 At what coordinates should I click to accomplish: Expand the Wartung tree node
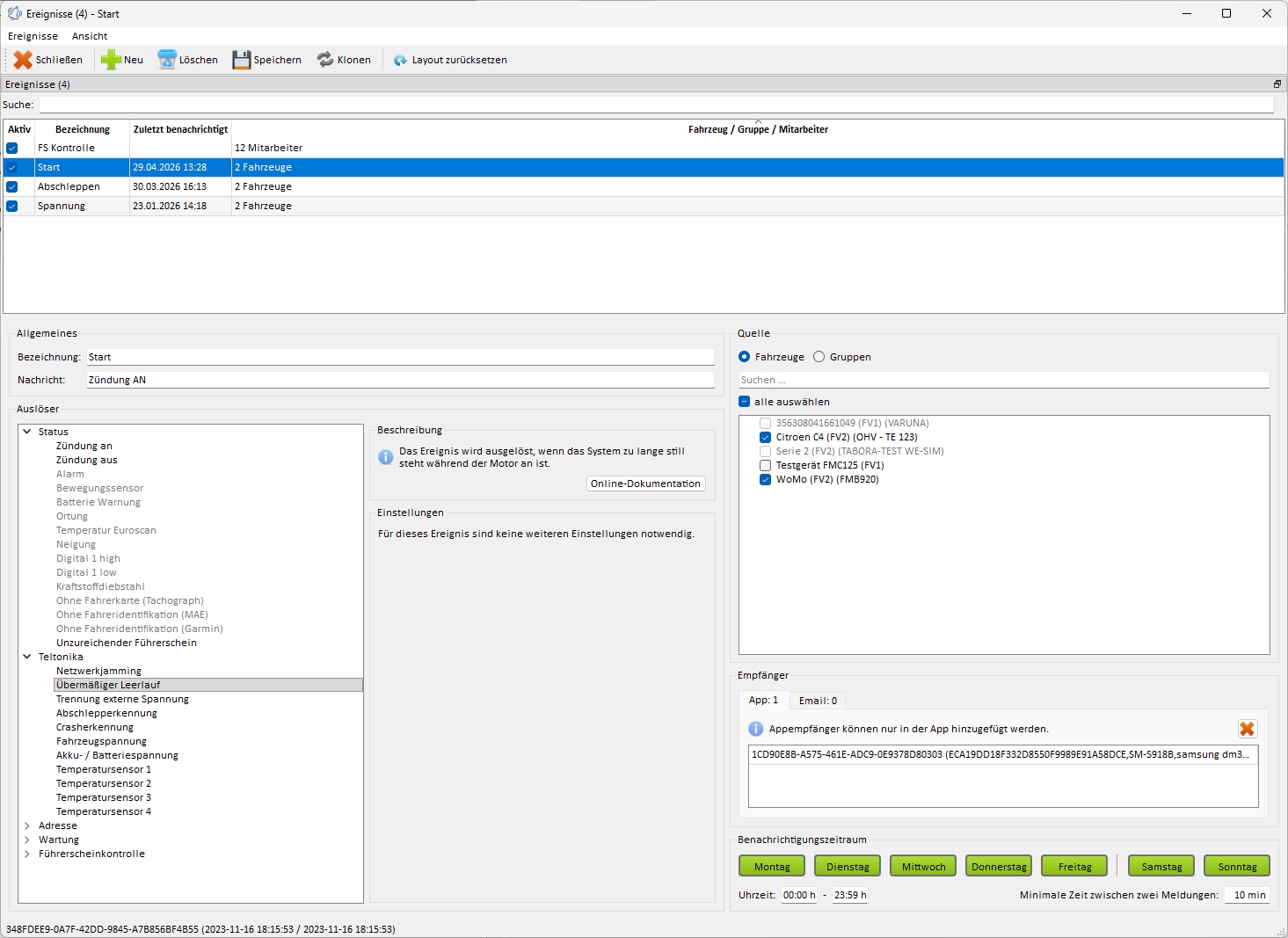tap(27, 840)
